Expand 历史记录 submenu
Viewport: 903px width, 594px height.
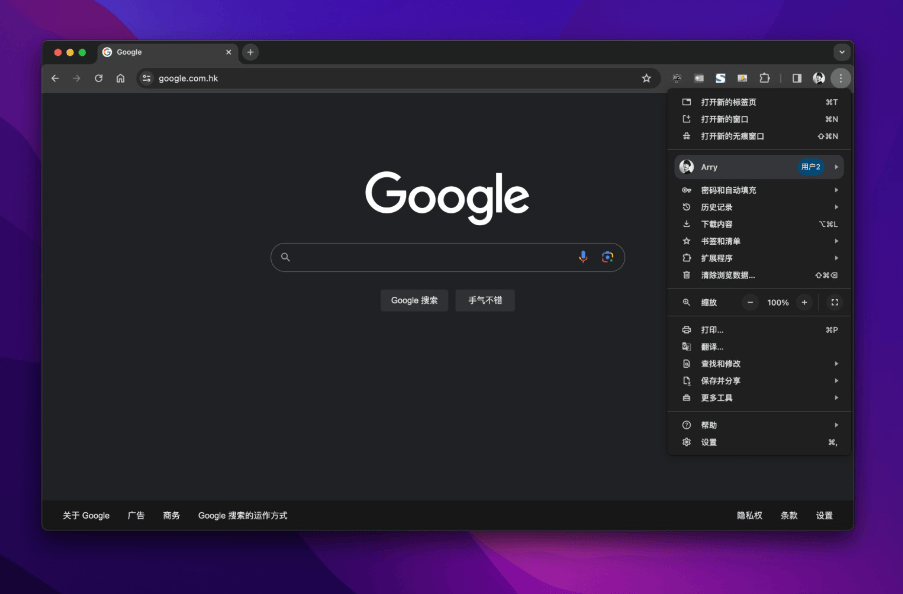coord(759,207)
